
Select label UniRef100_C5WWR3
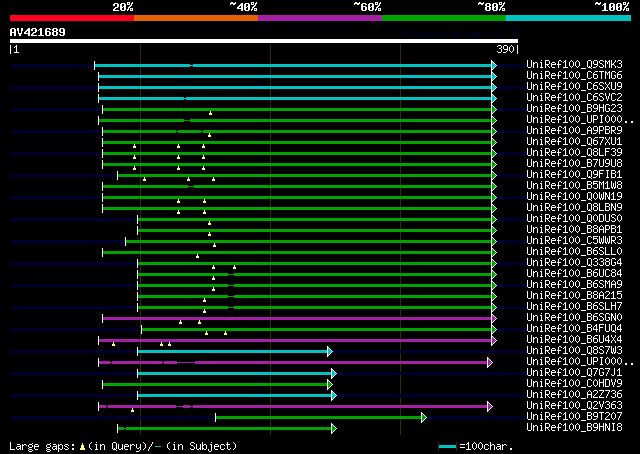[574, 240]
